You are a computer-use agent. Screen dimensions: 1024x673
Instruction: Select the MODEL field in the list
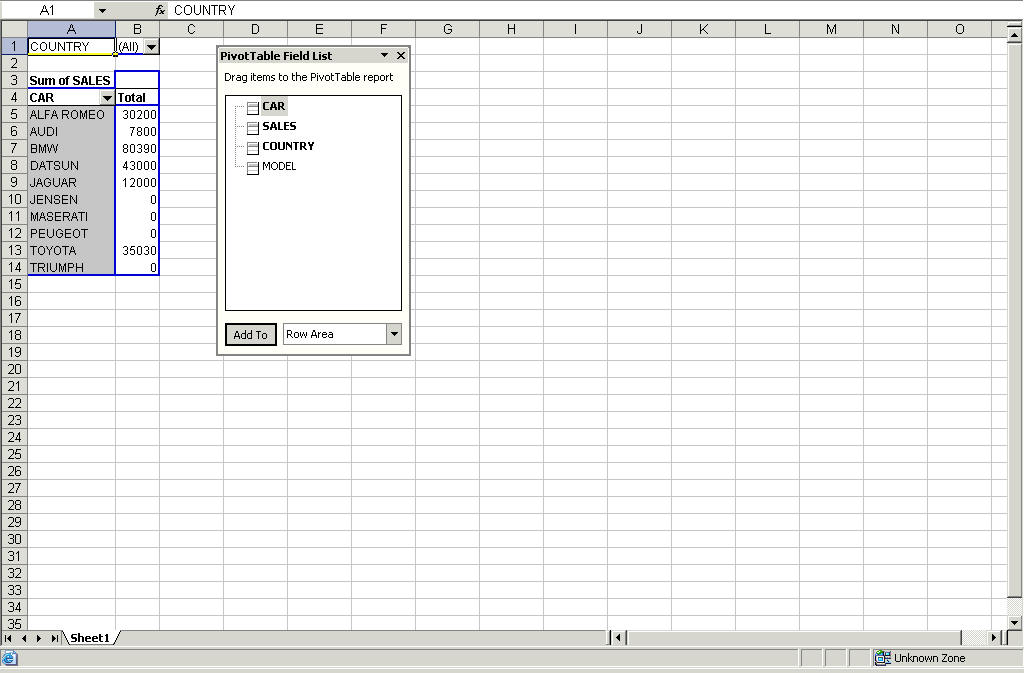pos(279,166)
